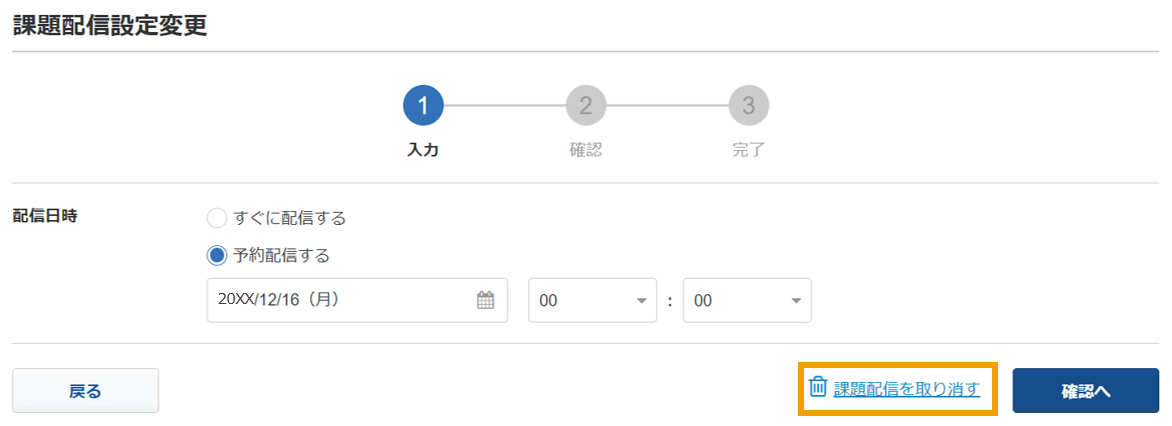Select step 2 circle in progress indicator

coord(586,105)
